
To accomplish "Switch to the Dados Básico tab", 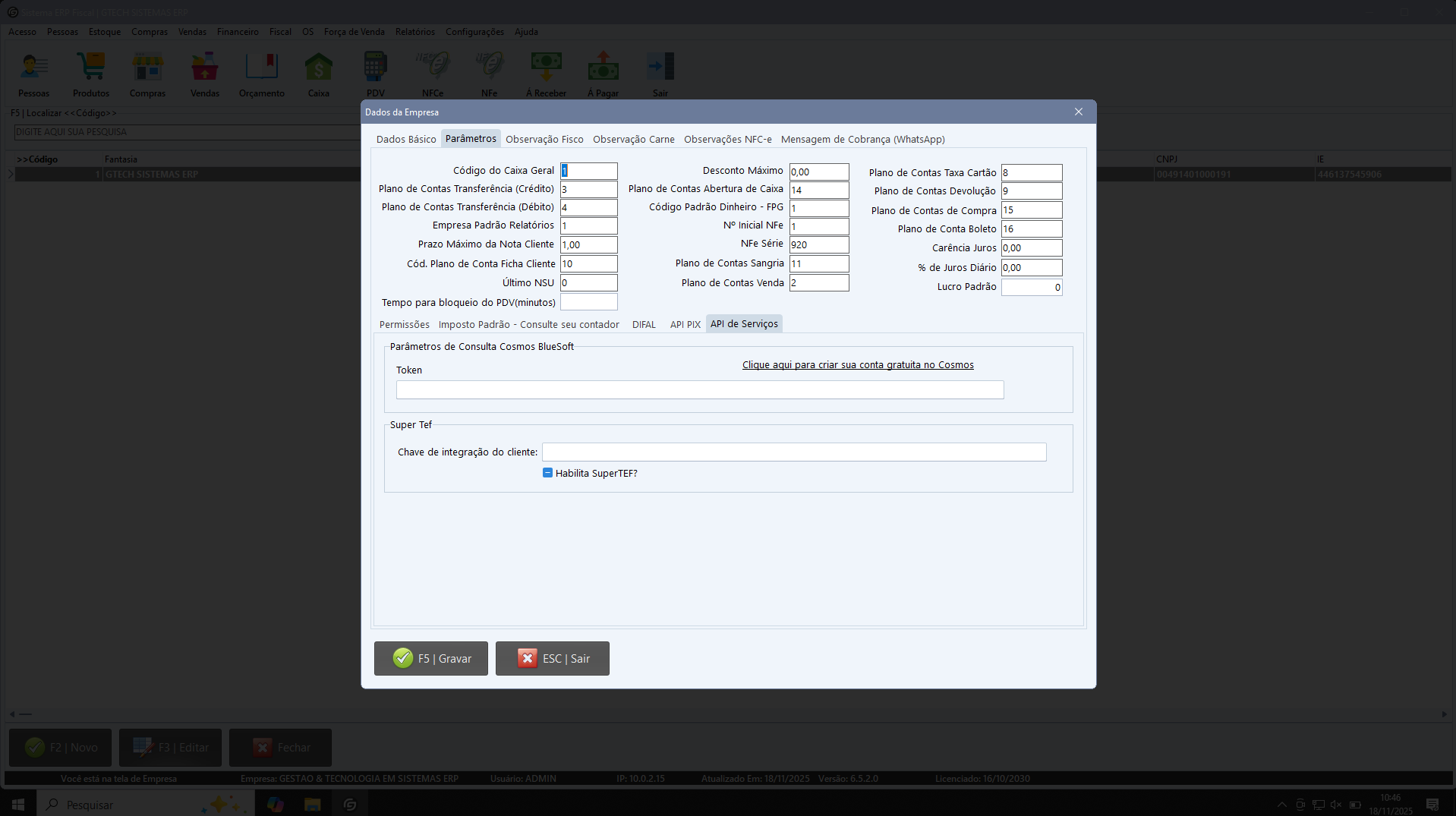I will [x=406, y=139].
